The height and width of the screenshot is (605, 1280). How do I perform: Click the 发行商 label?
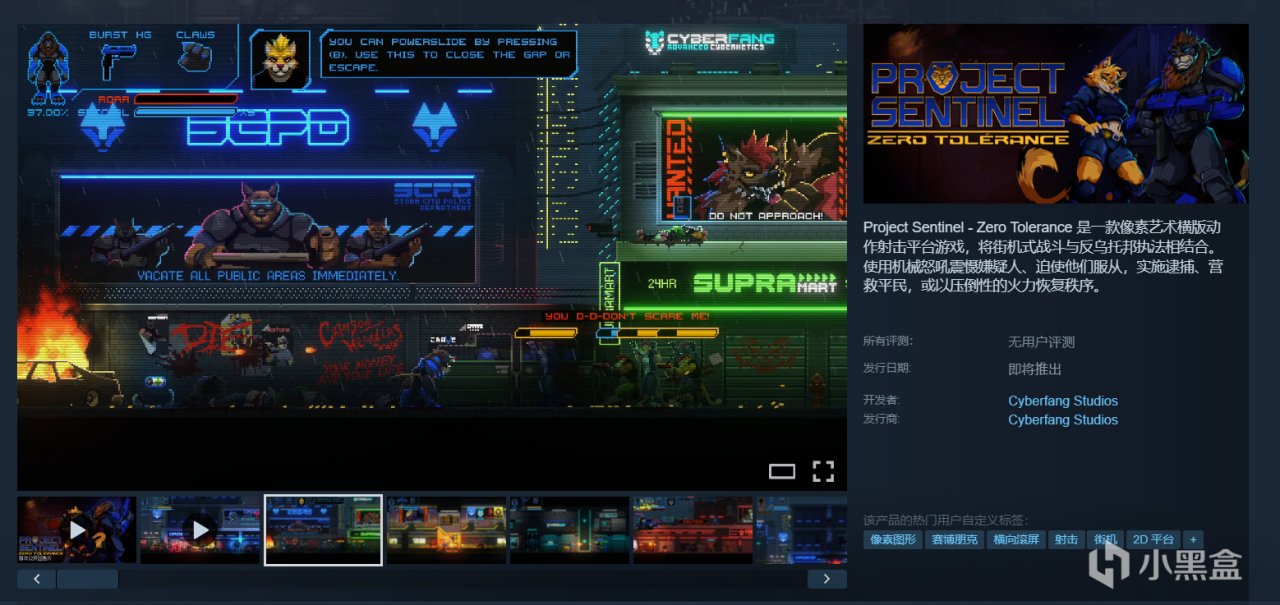(x=882, y=419)
